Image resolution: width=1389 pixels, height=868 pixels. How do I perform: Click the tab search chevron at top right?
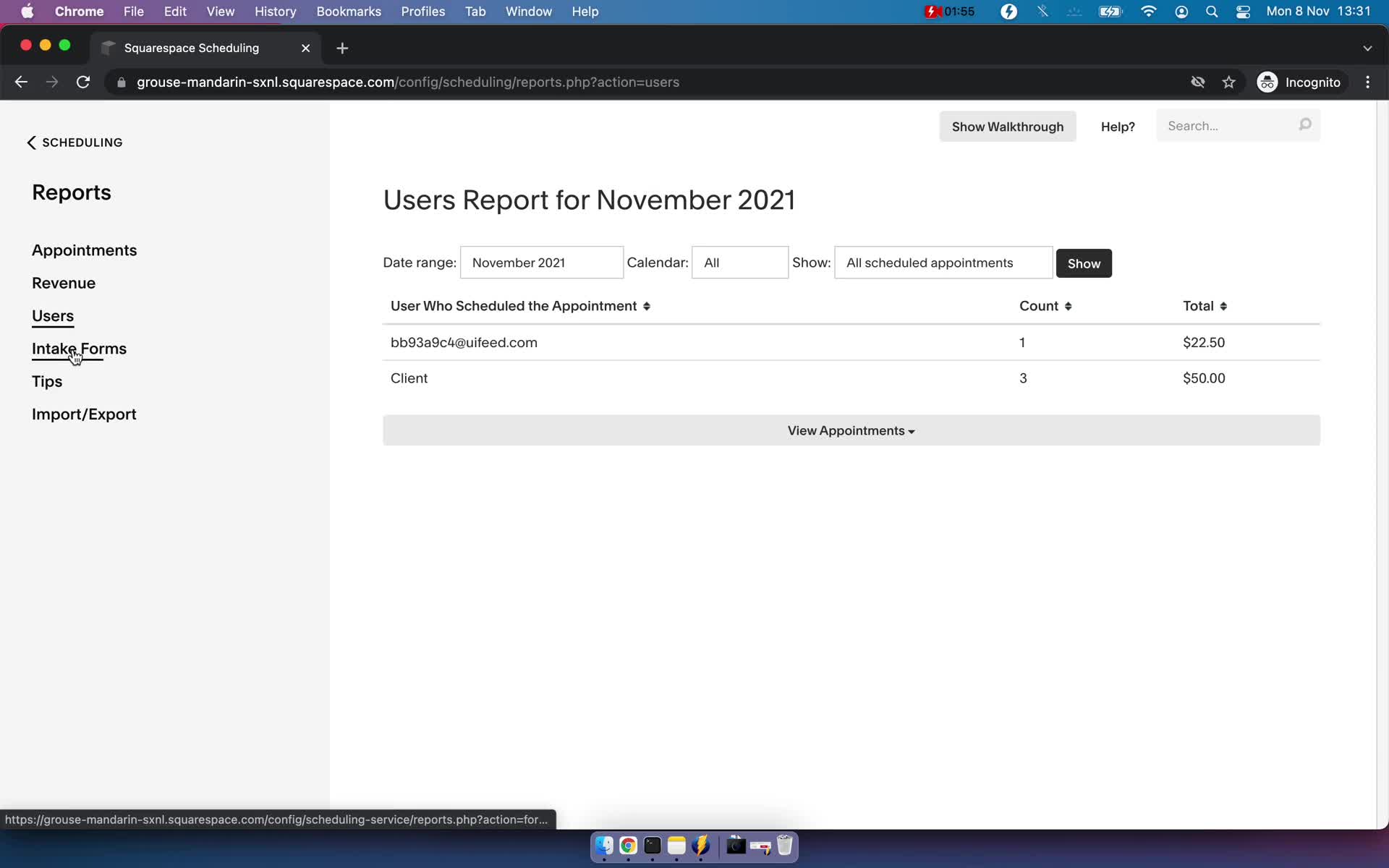(1367, 48)
